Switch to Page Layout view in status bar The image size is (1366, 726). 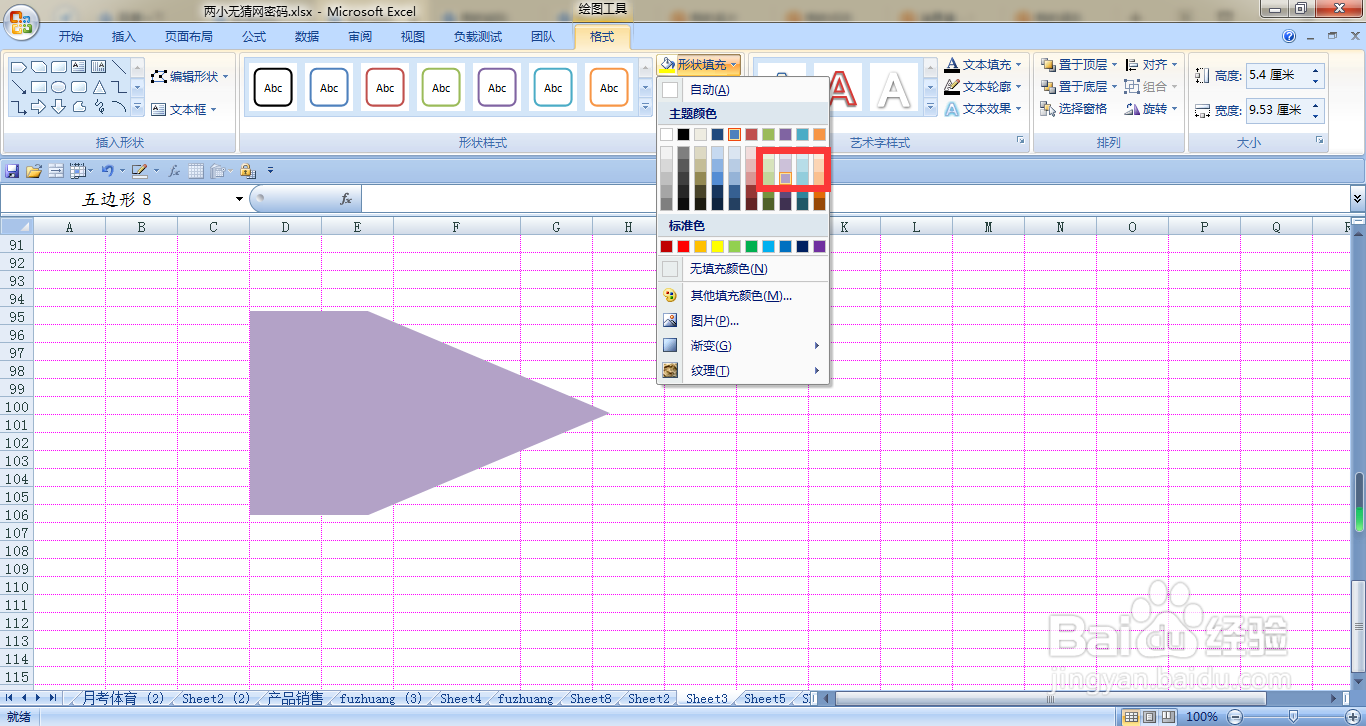pos(1150,716)
